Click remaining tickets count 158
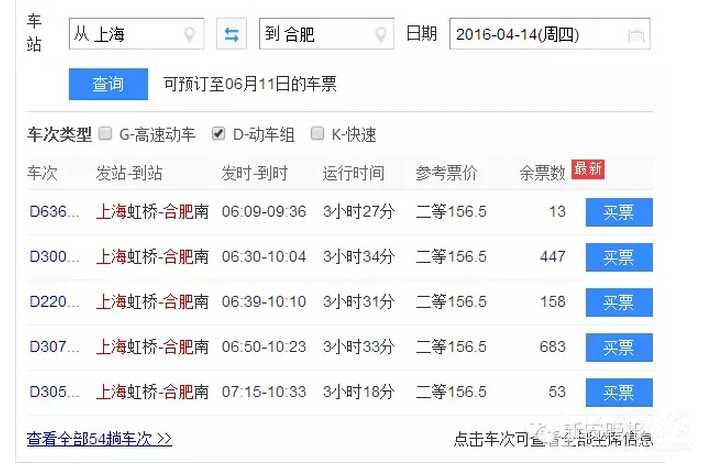Image resolution: width=702 pixels, height=464 pixels. 553,302
